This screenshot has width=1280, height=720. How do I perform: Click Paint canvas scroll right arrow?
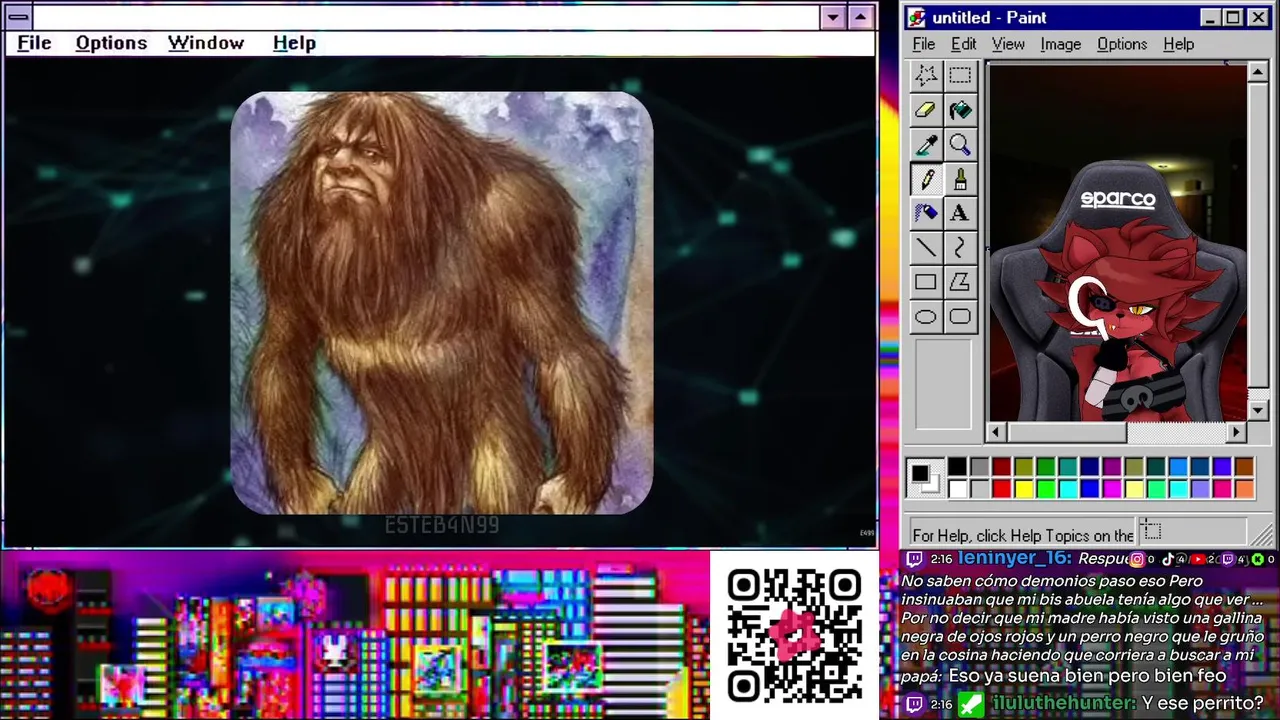pyautogui.click(x=1237, y=432)
